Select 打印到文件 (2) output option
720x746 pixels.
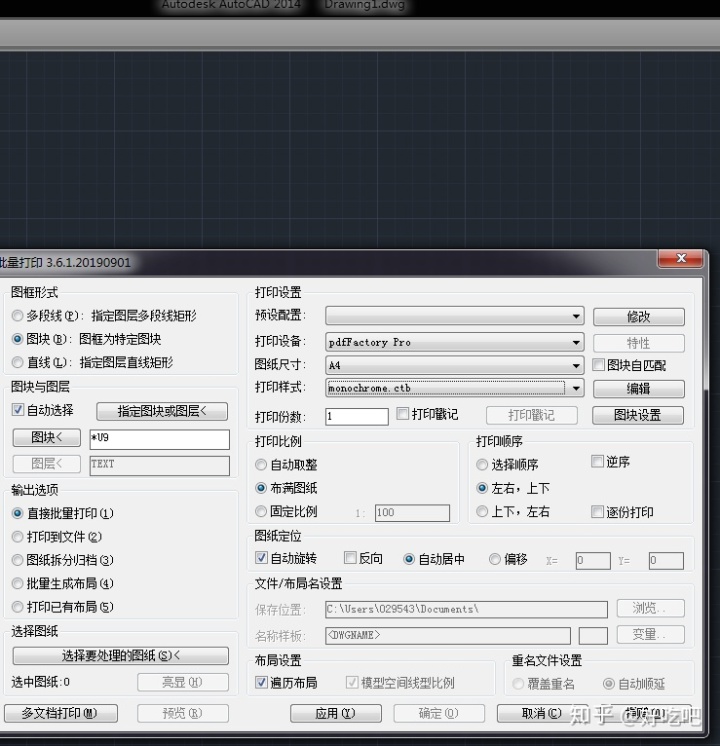point(18,537)
